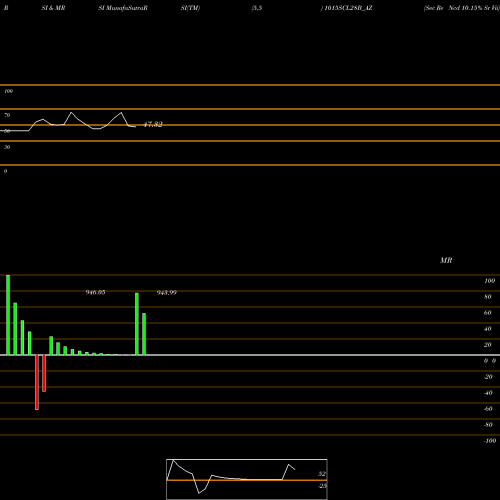This screenshot has width=500, height=500.
Task: Click the 'SI(TM)' header text
Action: [x=190, y=8]
